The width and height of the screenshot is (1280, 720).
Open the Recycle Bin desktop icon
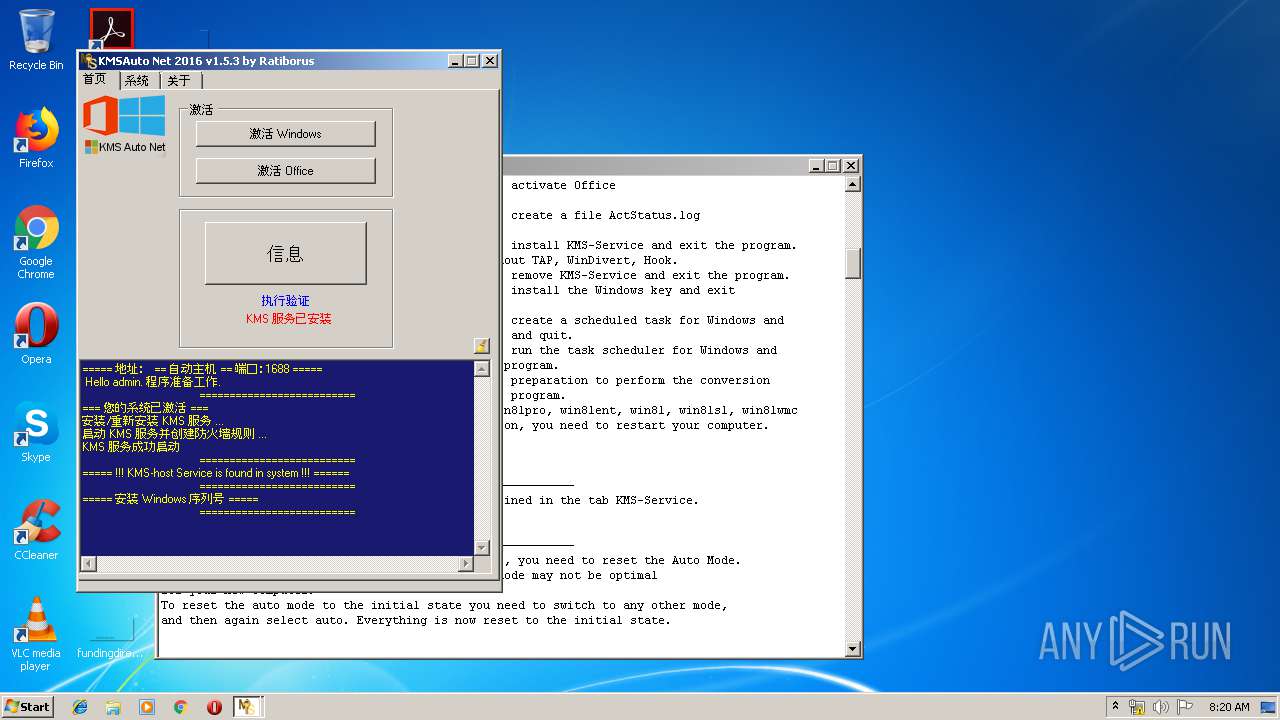[x=36, y=40]
